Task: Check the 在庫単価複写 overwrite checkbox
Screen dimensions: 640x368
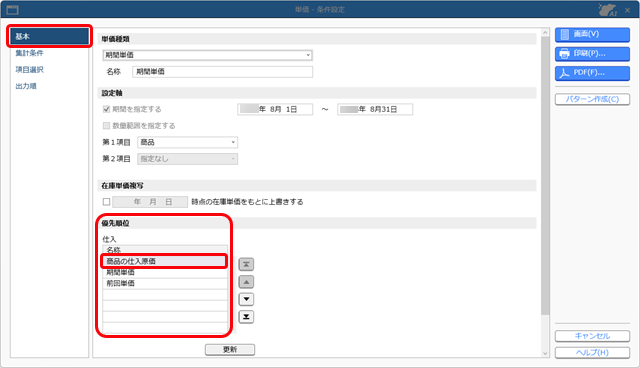Action: coord(107,202)
